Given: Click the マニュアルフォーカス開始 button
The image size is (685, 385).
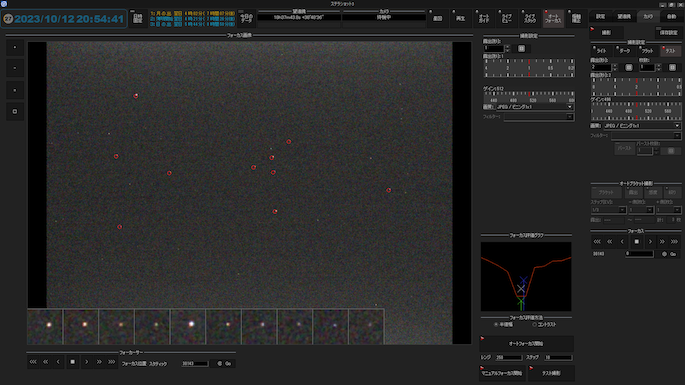Looking at the screenshot, I should [x=502, y=373].
